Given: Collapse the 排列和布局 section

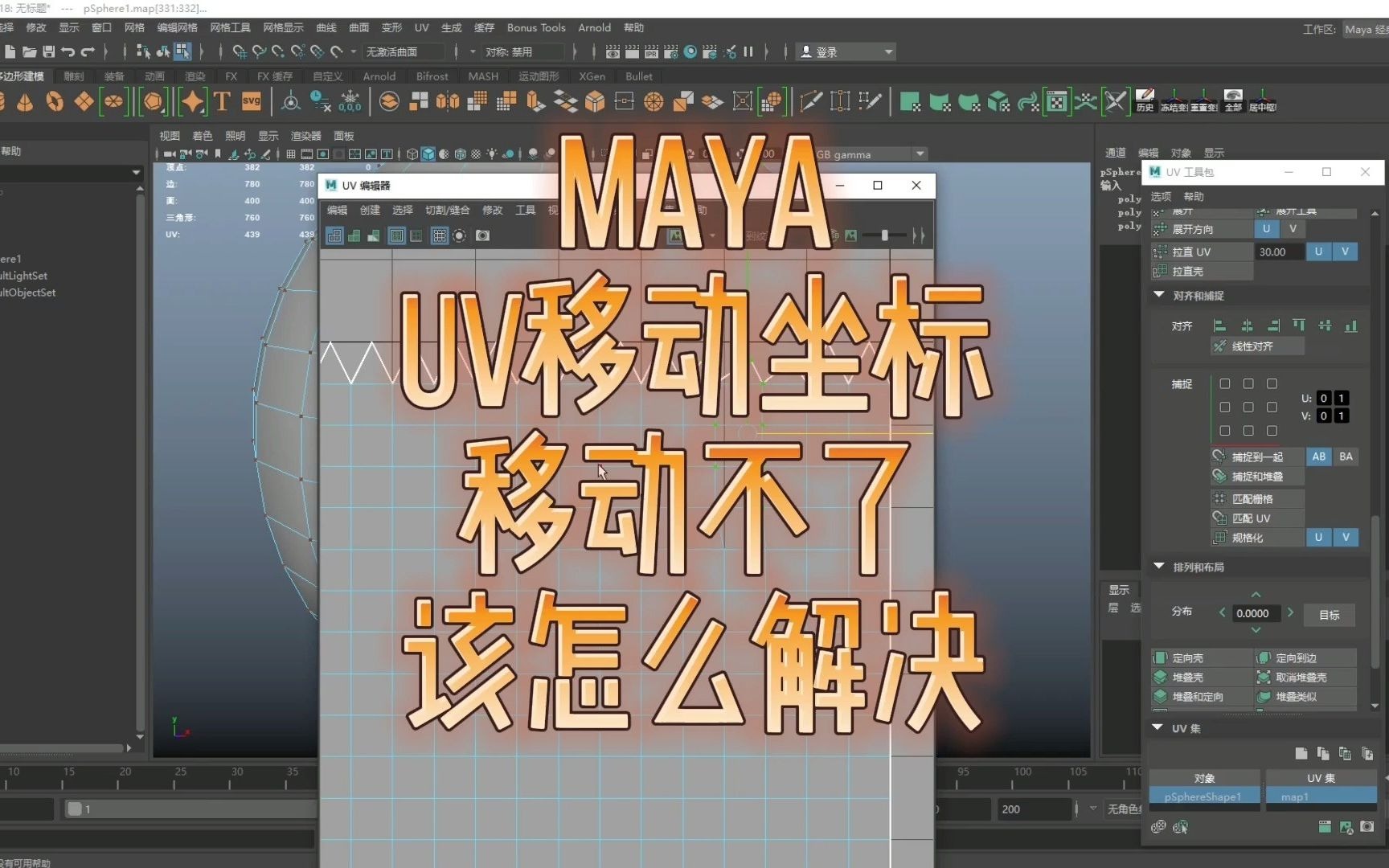Looking at the screenshot, I should pyautogui.click(x=1157, y=567).
